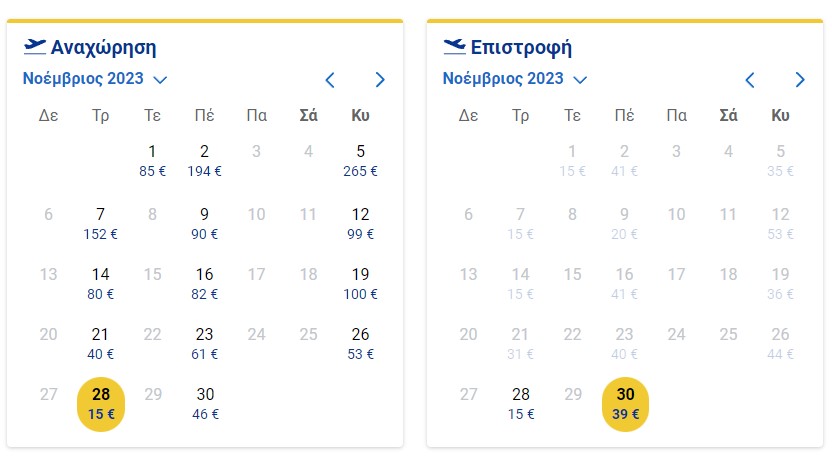
Task: Select departure date 16 for 82 €
Action: (205, 282)
